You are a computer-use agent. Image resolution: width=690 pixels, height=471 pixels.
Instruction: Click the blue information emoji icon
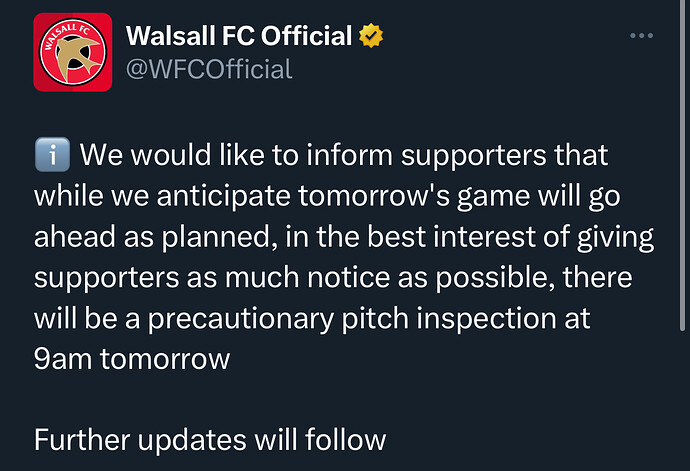click(52, 155)
